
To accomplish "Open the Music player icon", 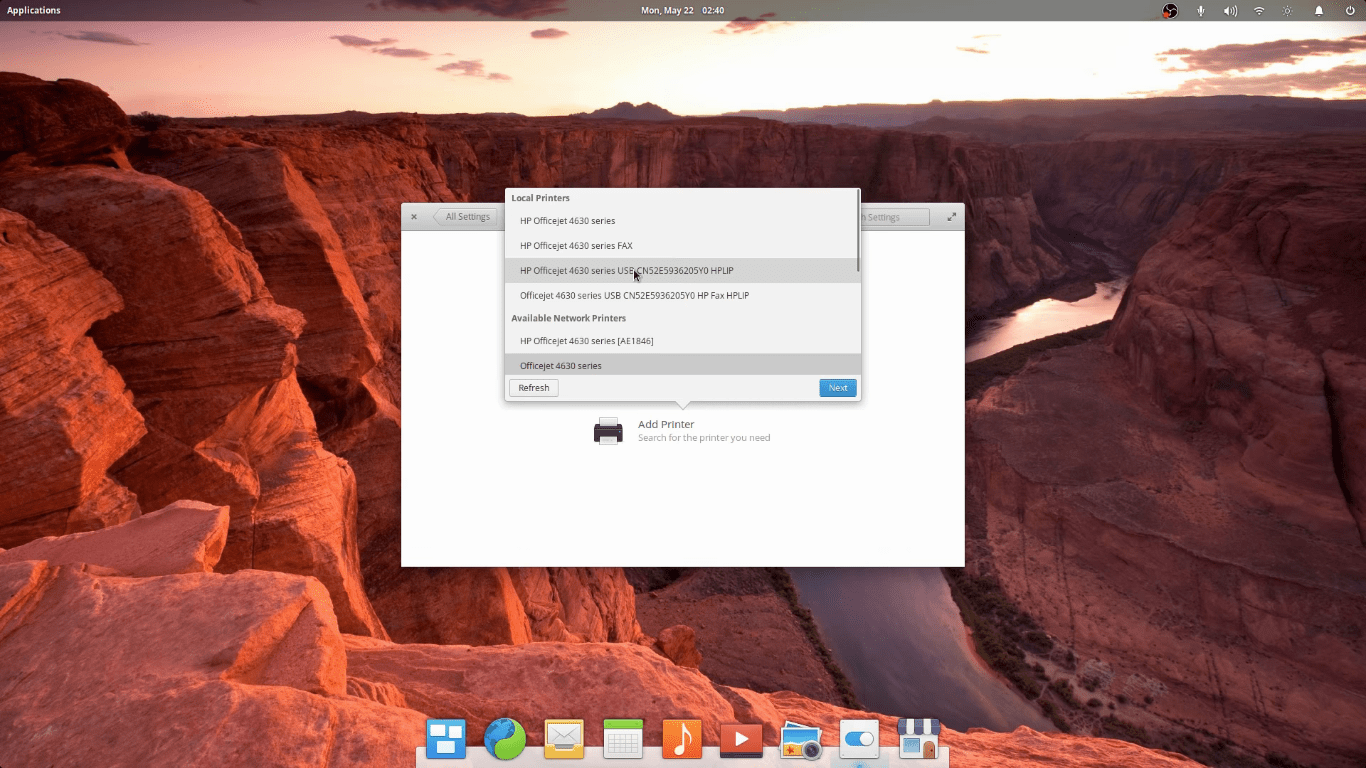I will 682,739.
